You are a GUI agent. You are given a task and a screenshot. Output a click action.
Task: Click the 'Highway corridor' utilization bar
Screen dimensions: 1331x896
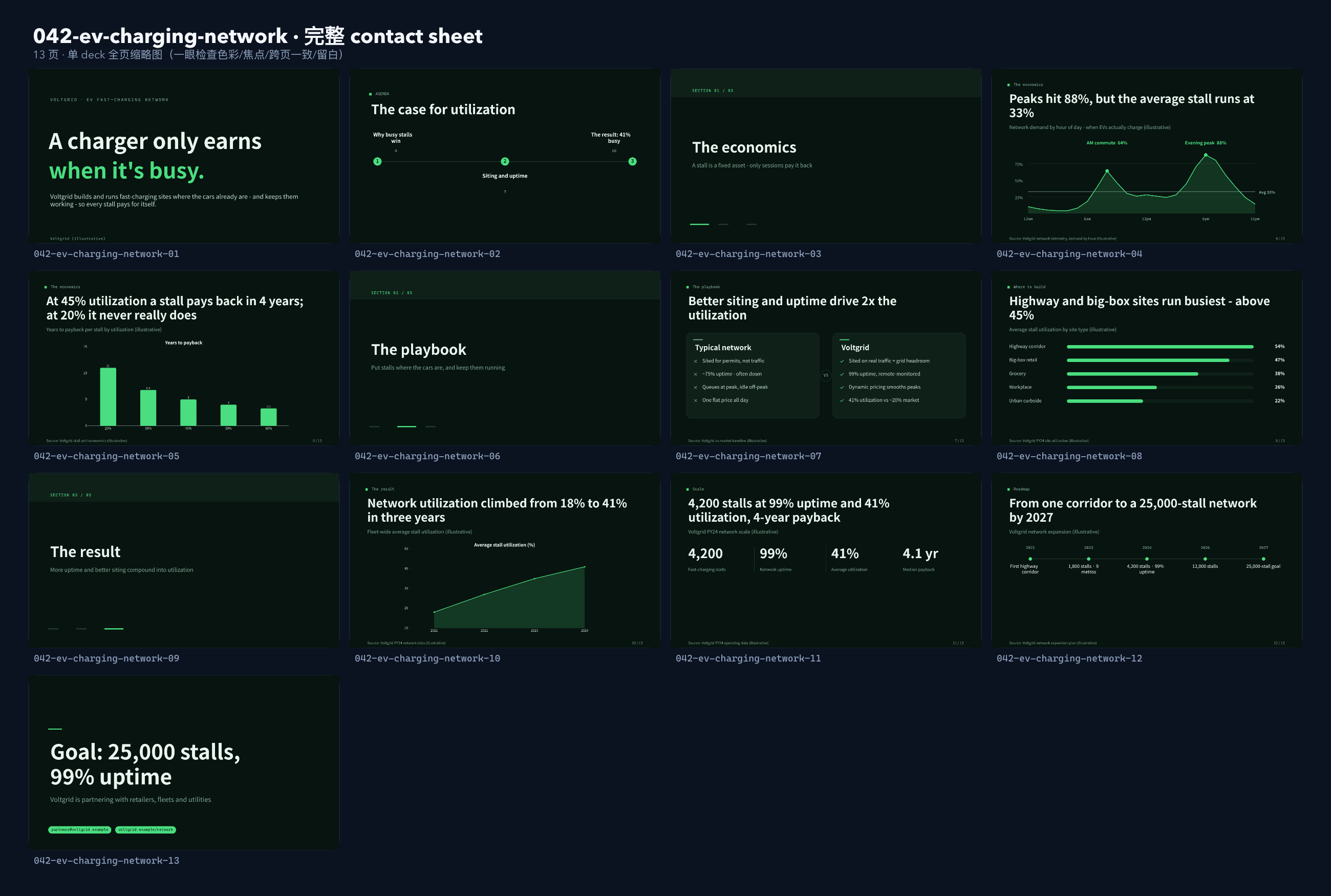pyautogui.click(x=1160, y=346)
